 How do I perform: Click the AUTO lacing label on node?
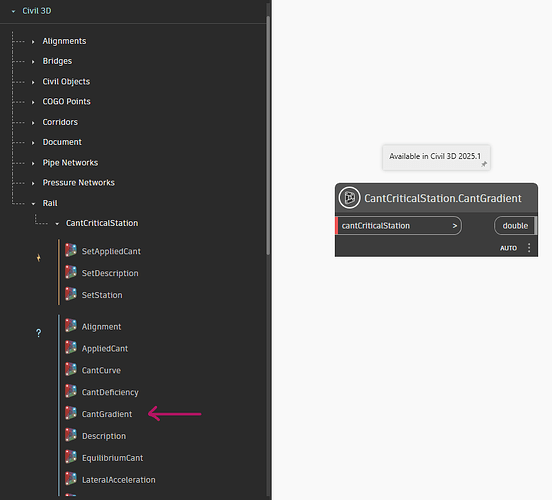(508, 248)
